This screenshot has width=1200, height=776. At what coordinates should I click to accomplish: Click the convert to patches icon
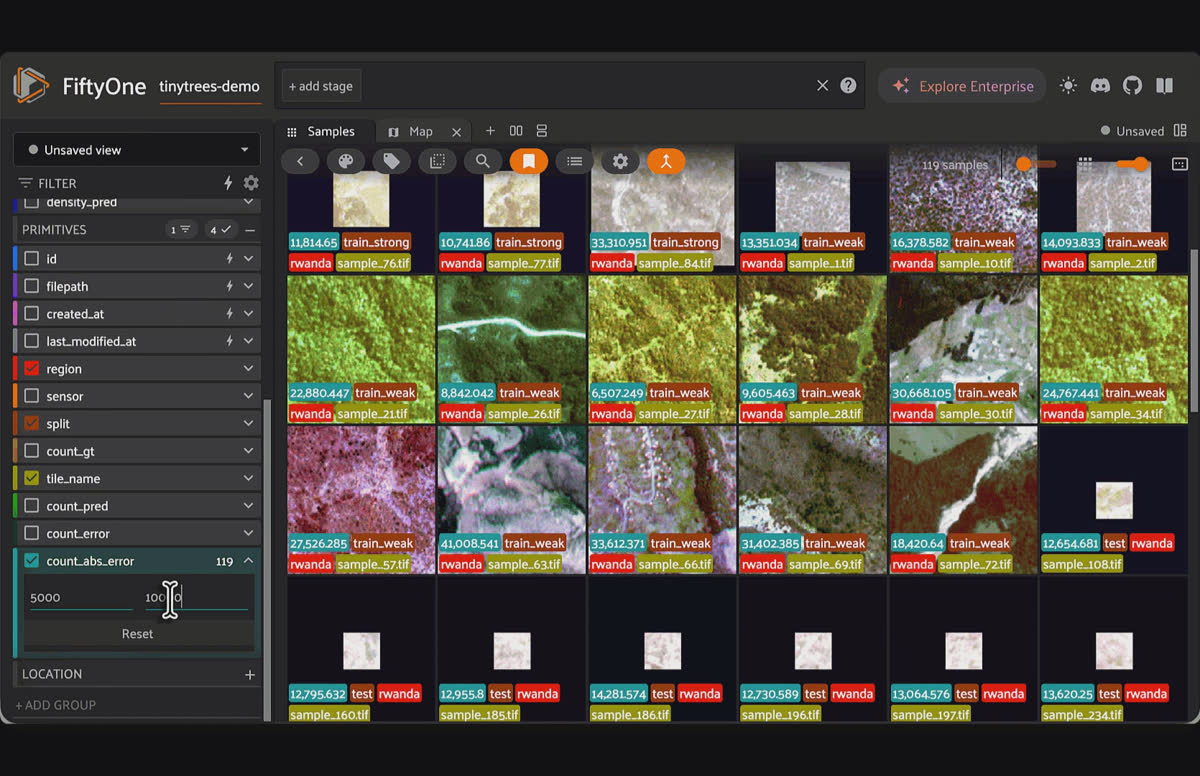(437, 161)
